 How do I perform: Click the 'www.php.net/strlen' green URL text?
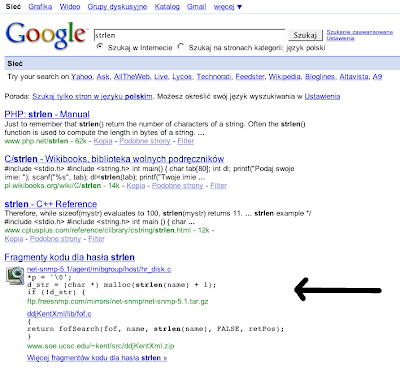click(36, 141)
